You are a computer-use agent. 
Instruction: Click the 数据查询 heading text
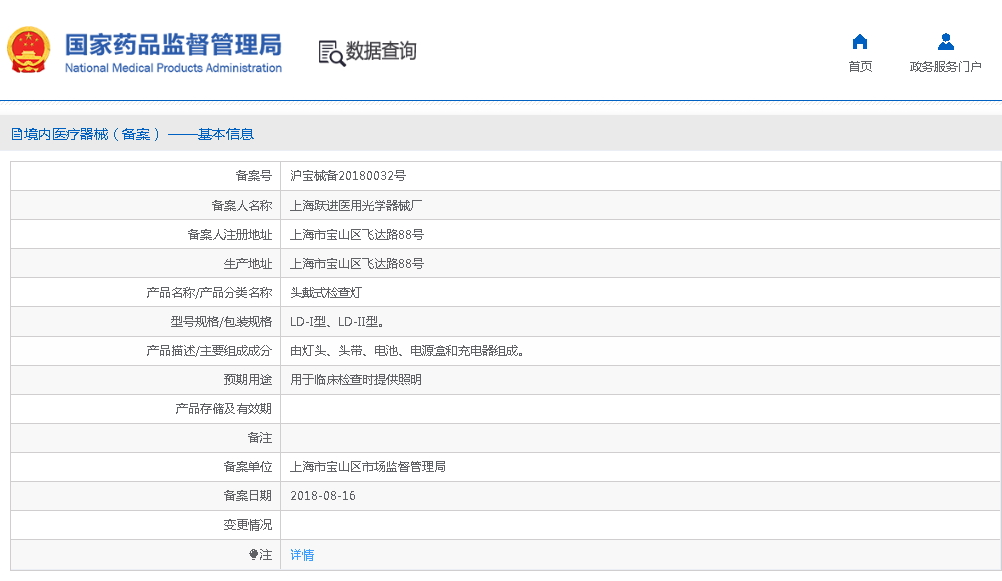pyautogui.click(x=381, y=51)
